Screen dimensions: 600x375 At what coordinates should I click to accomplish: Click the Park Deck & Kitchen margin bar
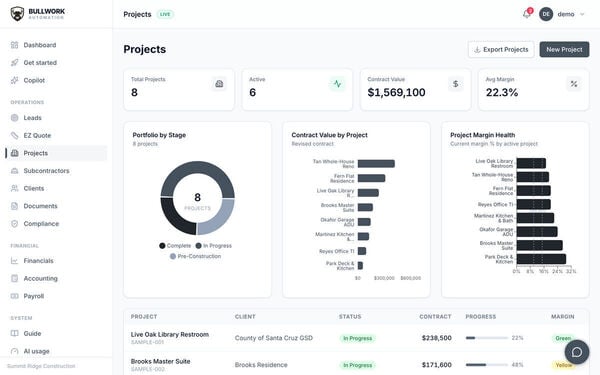tap(541, 259)
